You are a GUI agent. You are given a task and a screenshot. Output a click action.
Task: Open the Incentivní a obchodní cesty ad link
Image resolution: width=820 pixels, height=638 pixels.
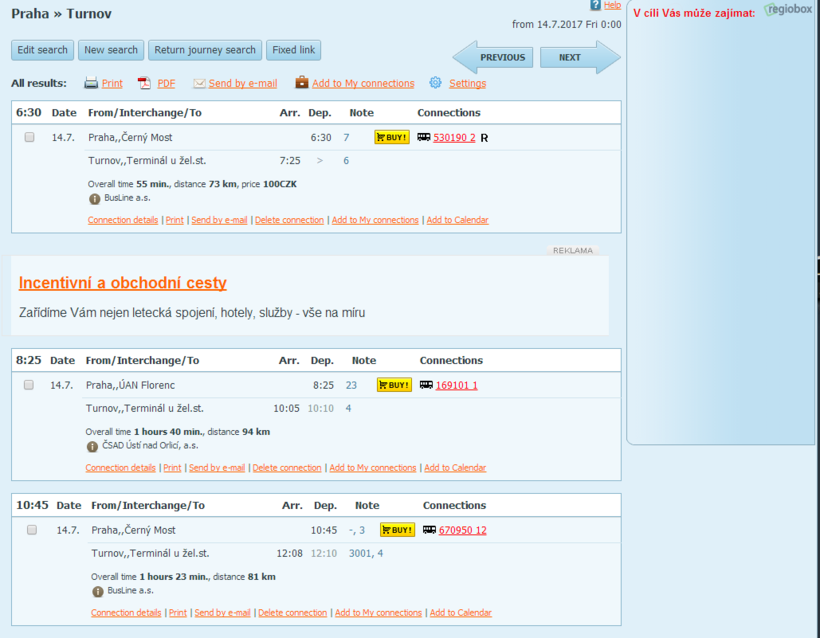122,283
